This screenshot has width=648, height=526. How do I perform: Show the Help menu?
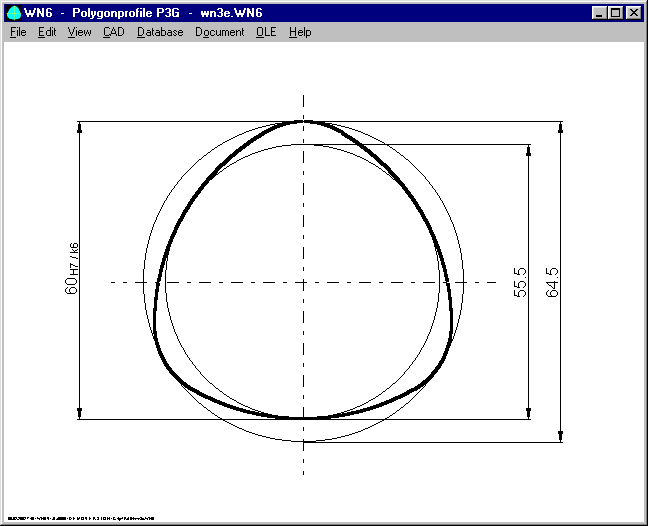pos(300,32)
